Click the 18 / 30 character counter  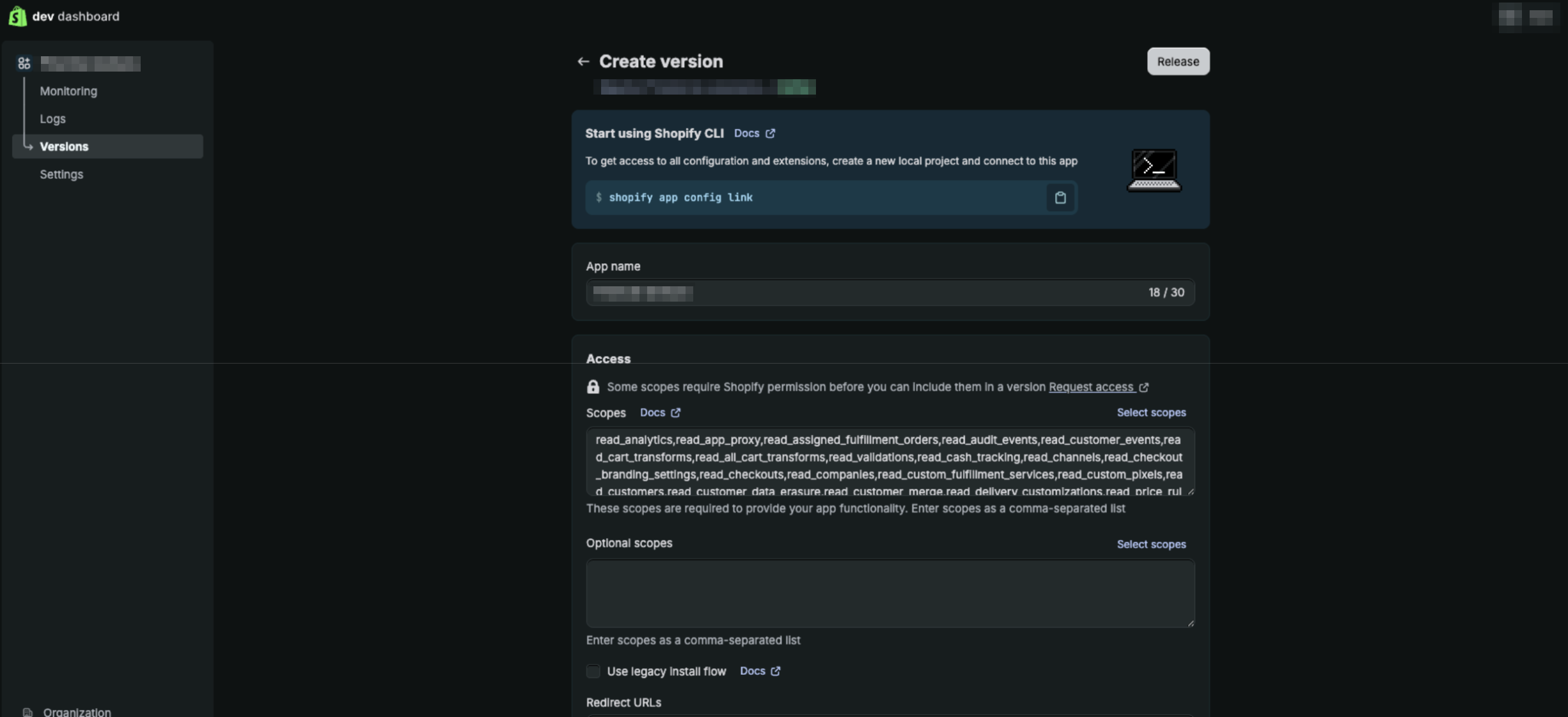click(1166, 293)
